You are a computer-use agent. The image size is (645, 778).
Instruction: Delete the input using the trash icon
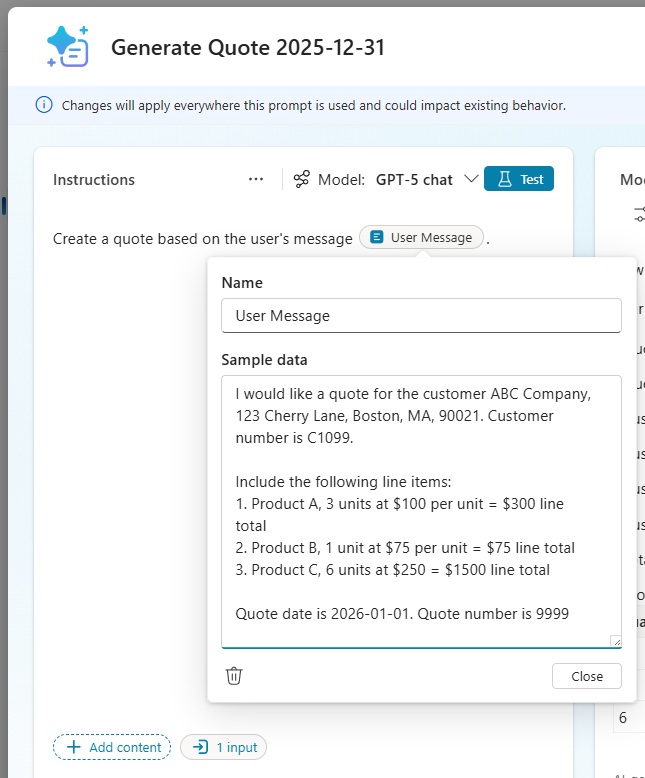coord(234,676)
